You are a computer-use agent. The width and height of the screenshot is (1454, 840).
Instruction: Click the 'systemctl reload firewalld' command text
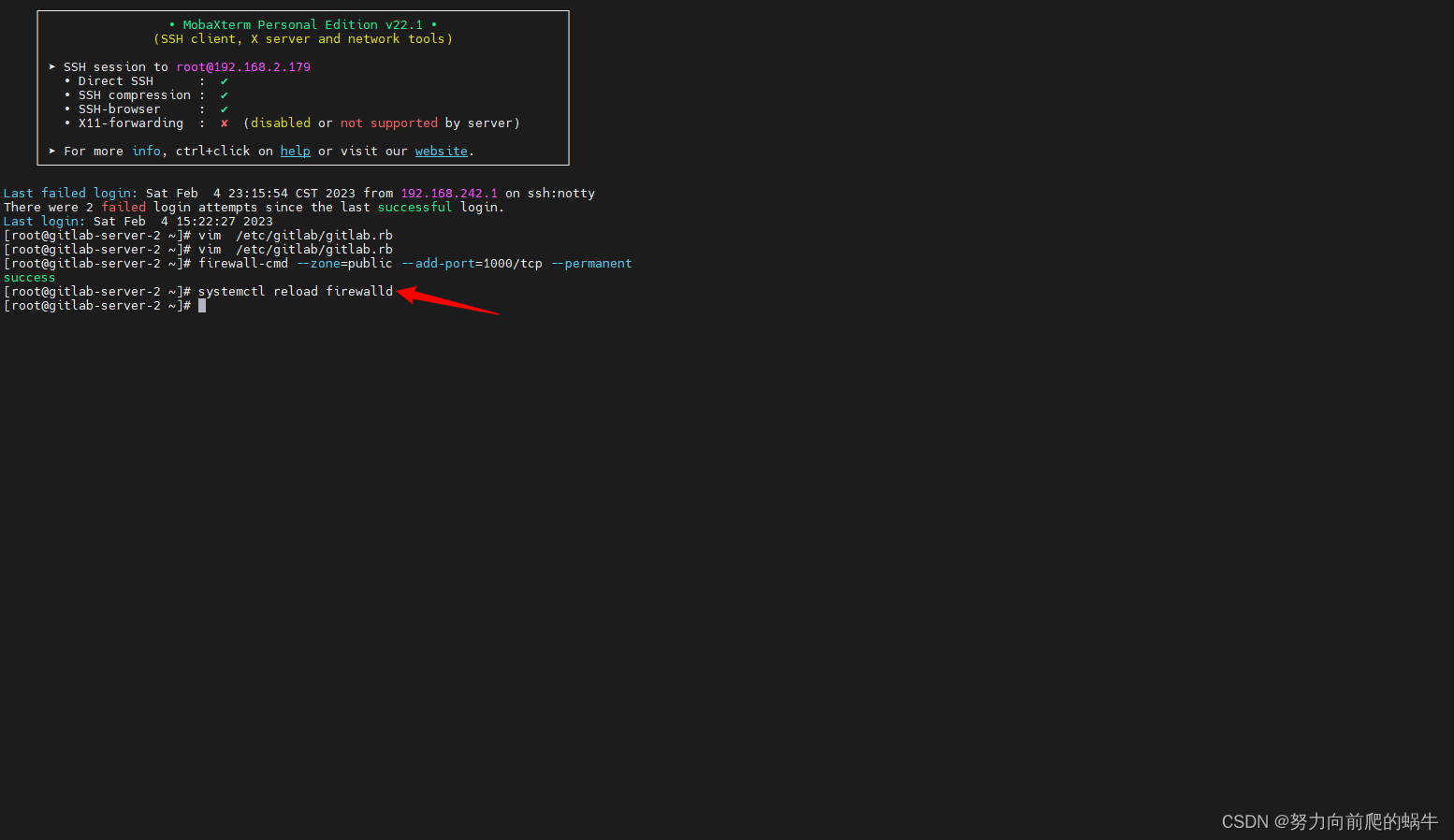pyautogui.click(x=296, y=292)
